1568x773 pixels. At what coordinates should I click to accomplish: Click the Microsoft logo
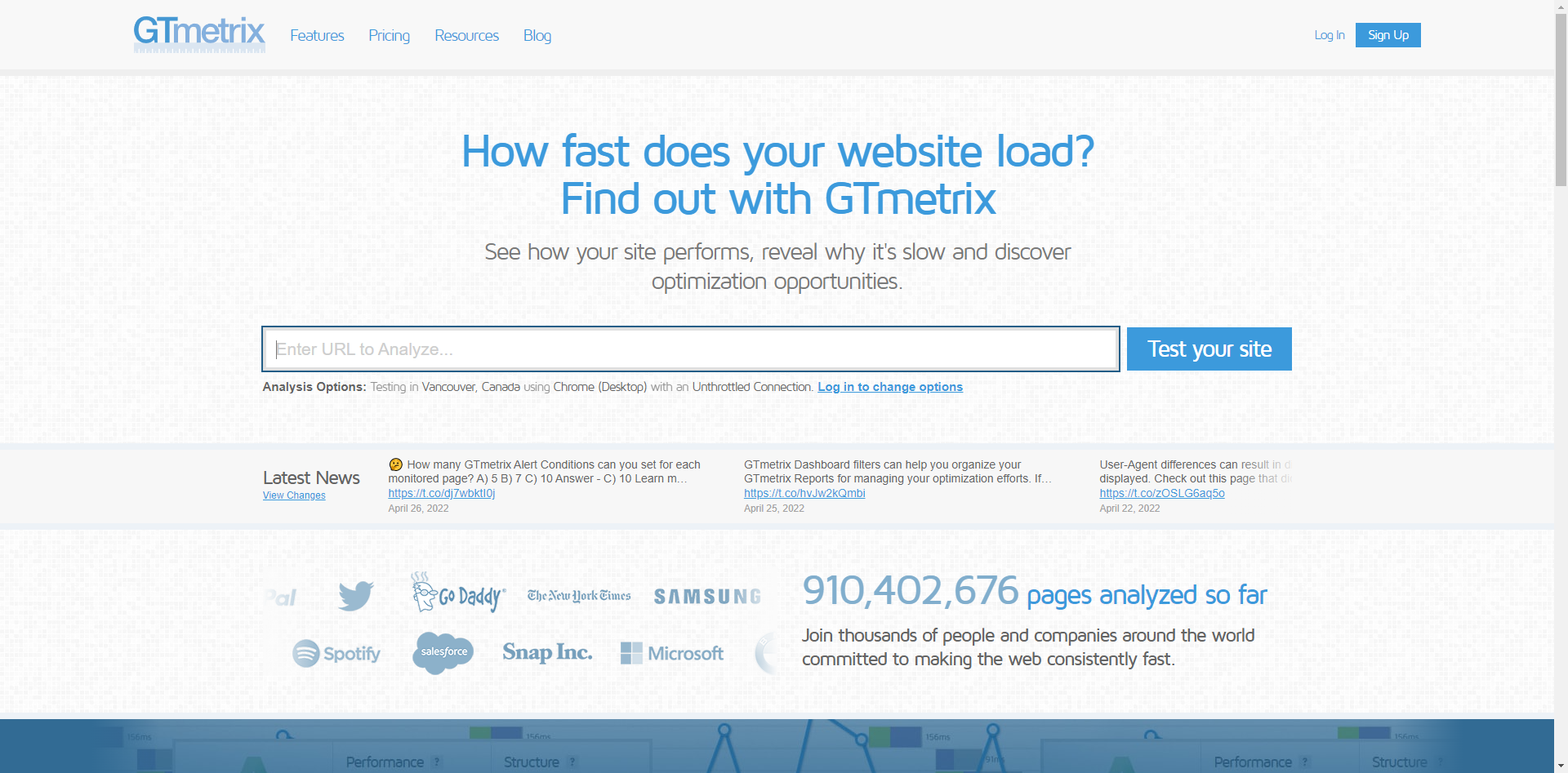click(x=672, y=653)
